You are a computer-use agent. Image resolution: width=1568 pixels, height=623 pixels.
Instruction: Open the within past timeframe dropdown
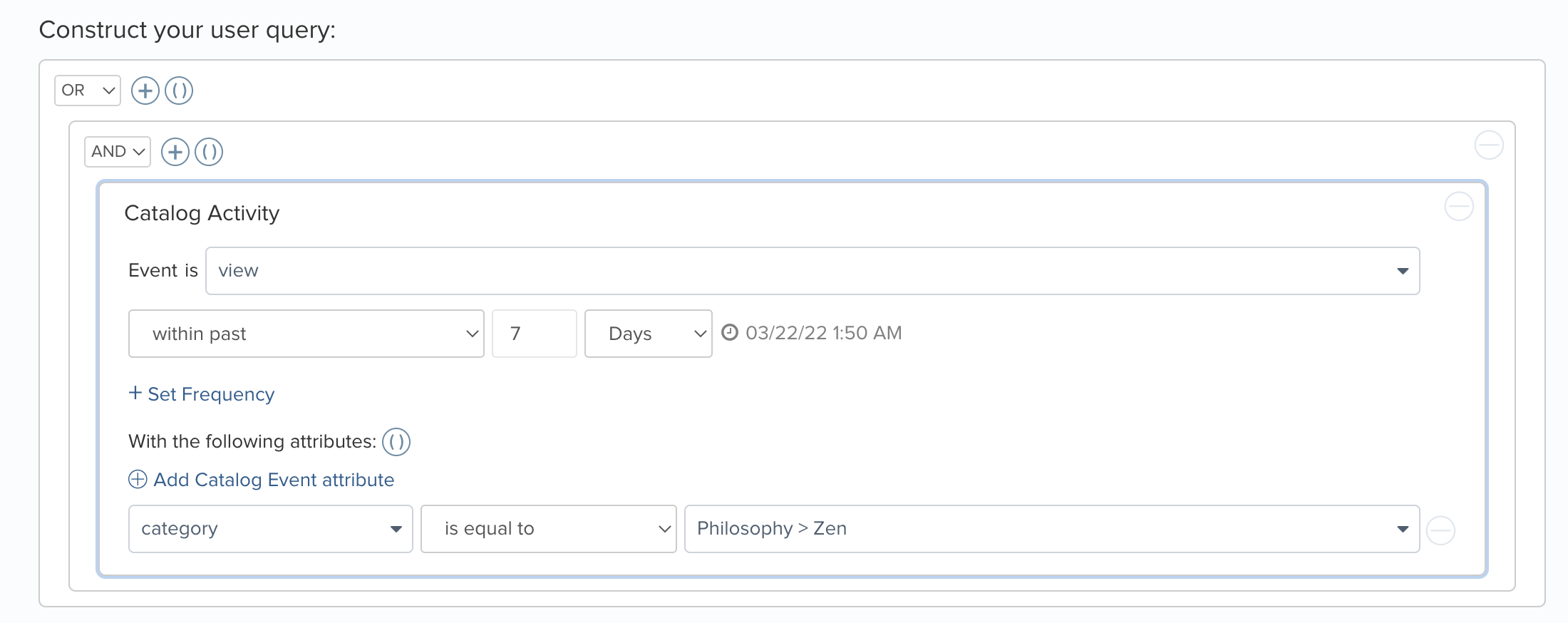[x=306, y=334]
